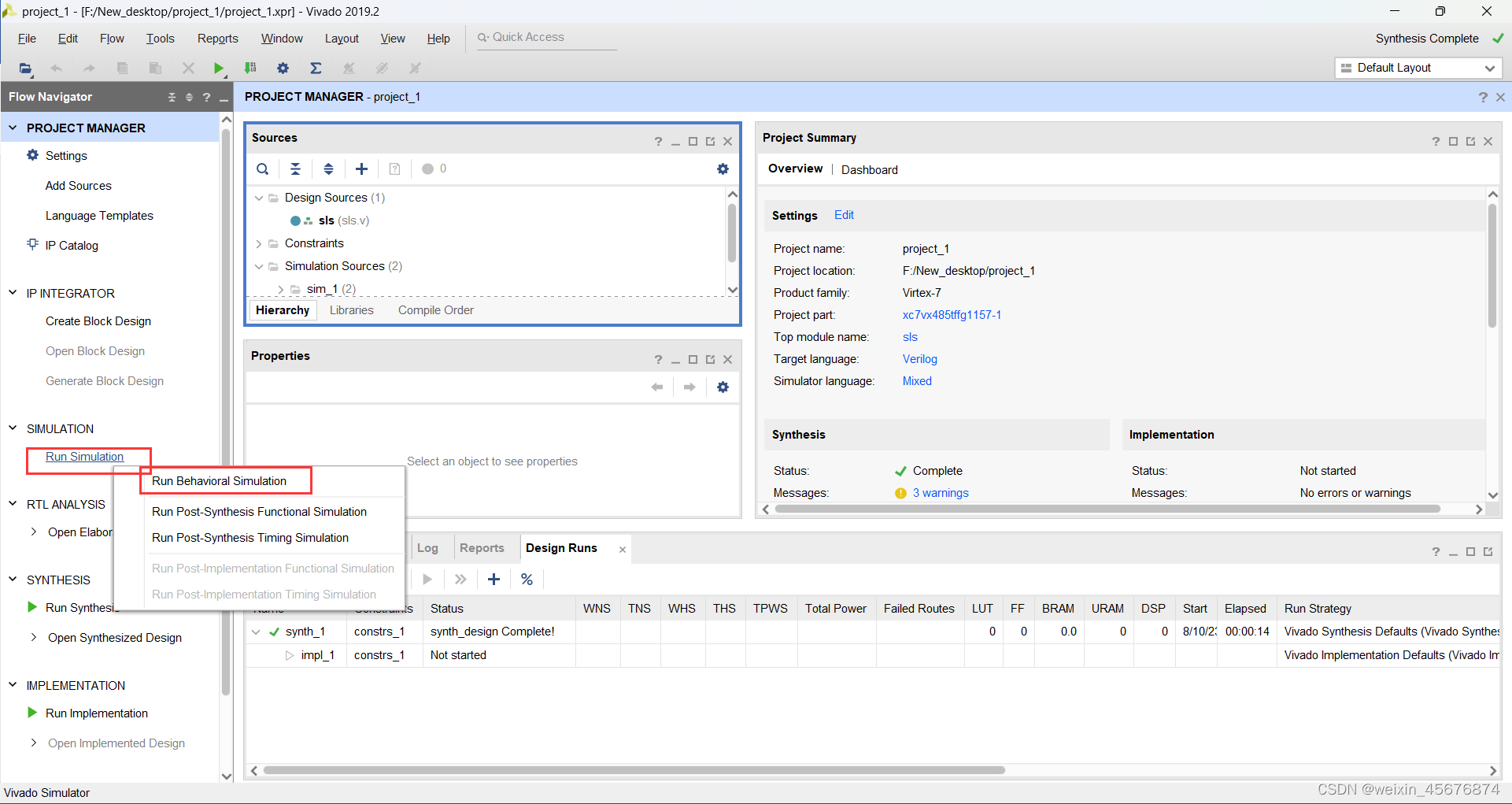
Task: Select Run Behavioral Simulation
Action: (x=219, y=480)
